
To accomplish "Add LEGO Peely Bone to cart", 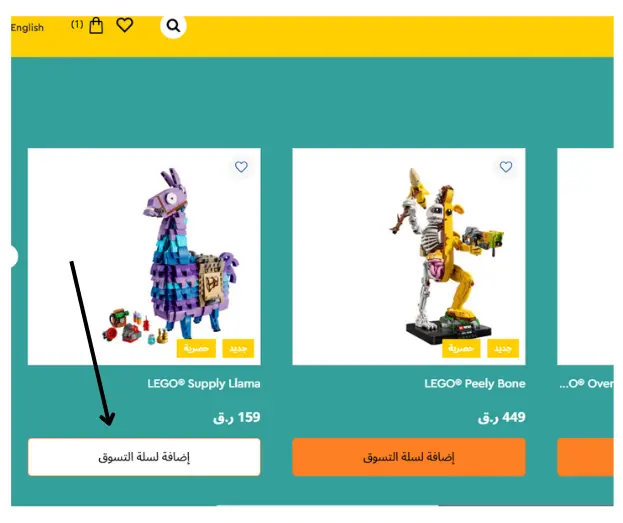I will [409, 457].
